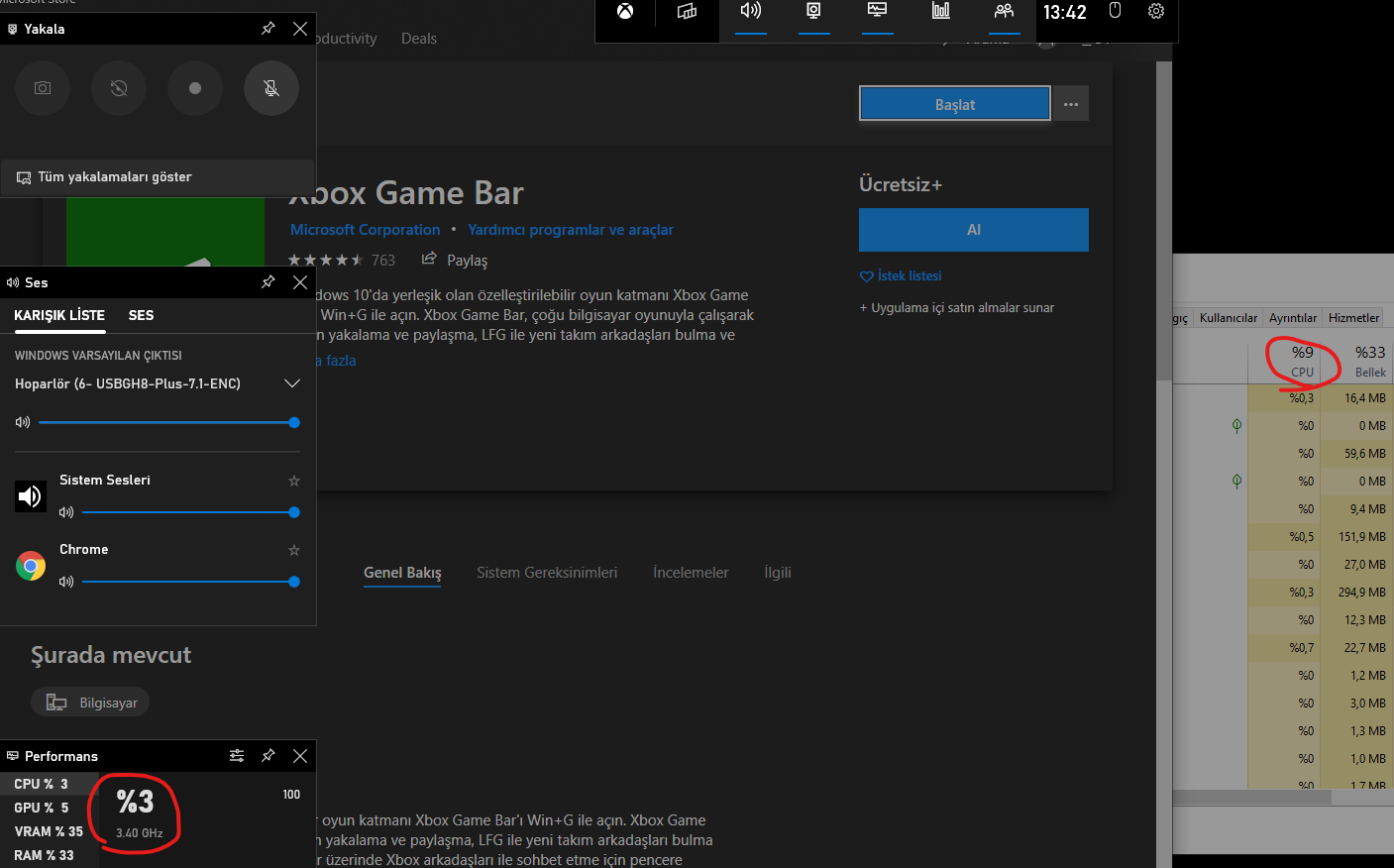Screen dimensions: 1394x868
Task: Toggle the audio widget in Game Bar toolbar
Action: click(x=751, y=12)
